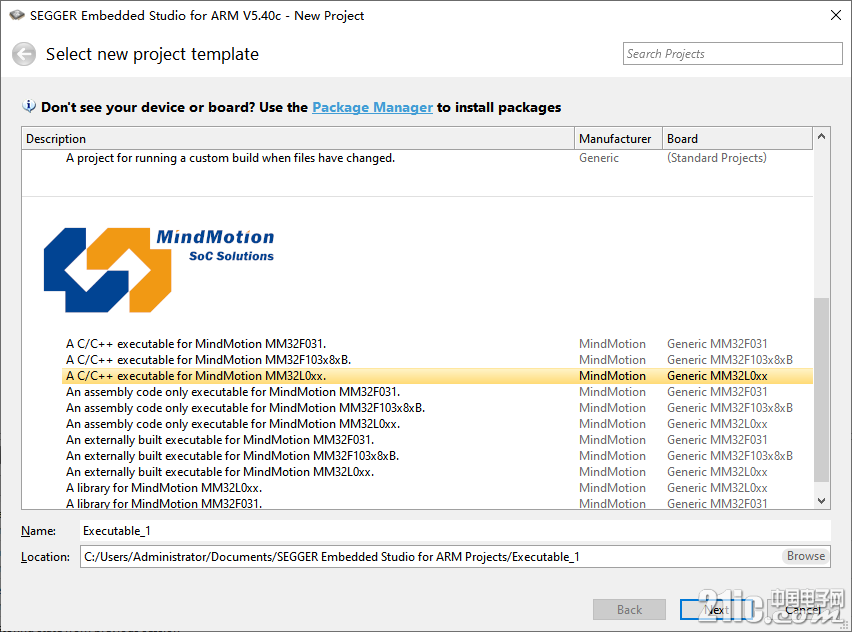The width and height of the screenshot is (852, 632).
Task: Click the info icon beside device hint
Action: [29, 106]
